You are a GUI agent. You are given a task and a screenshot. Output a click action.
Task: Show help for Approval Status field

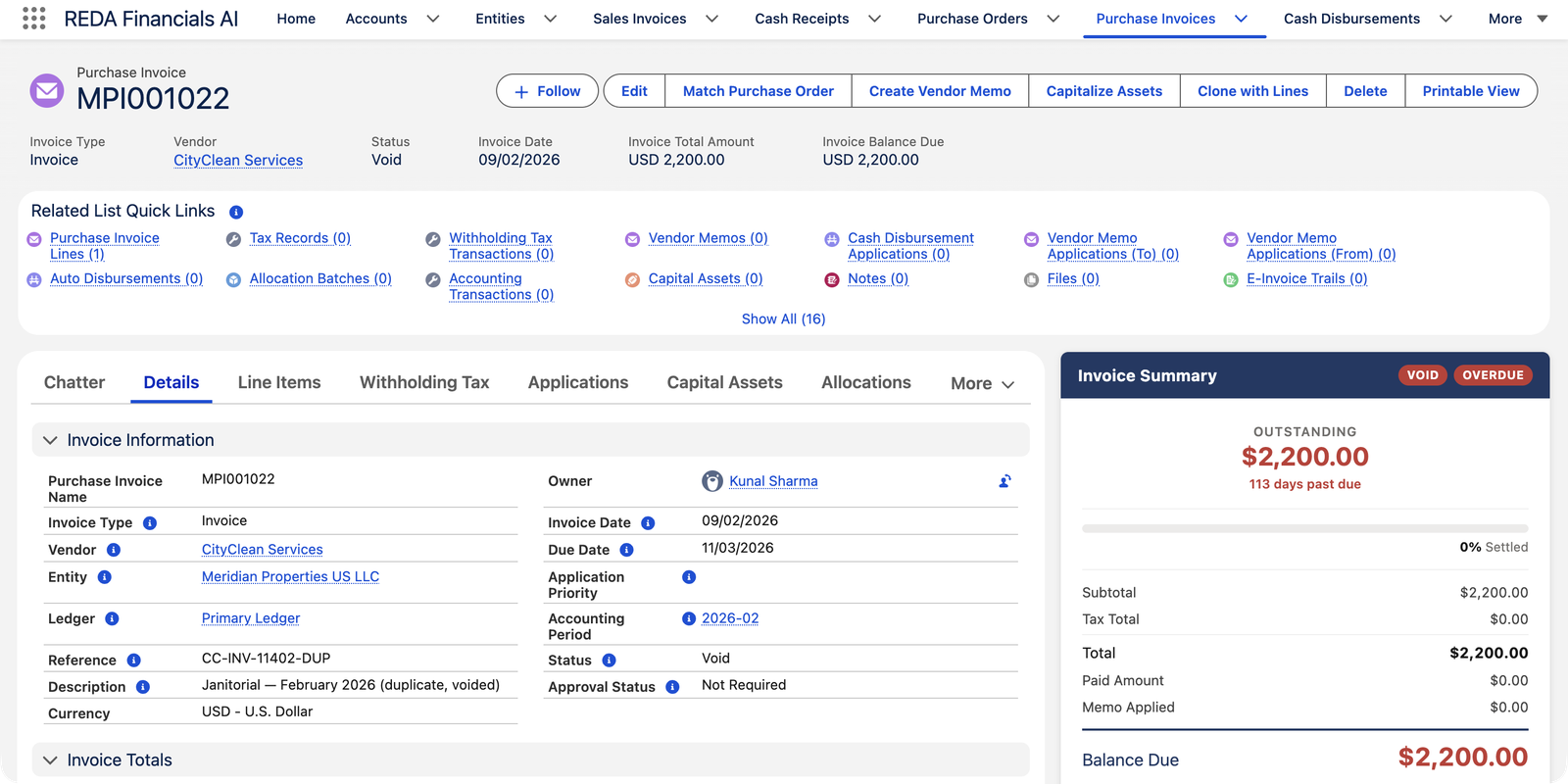[672, 687]
